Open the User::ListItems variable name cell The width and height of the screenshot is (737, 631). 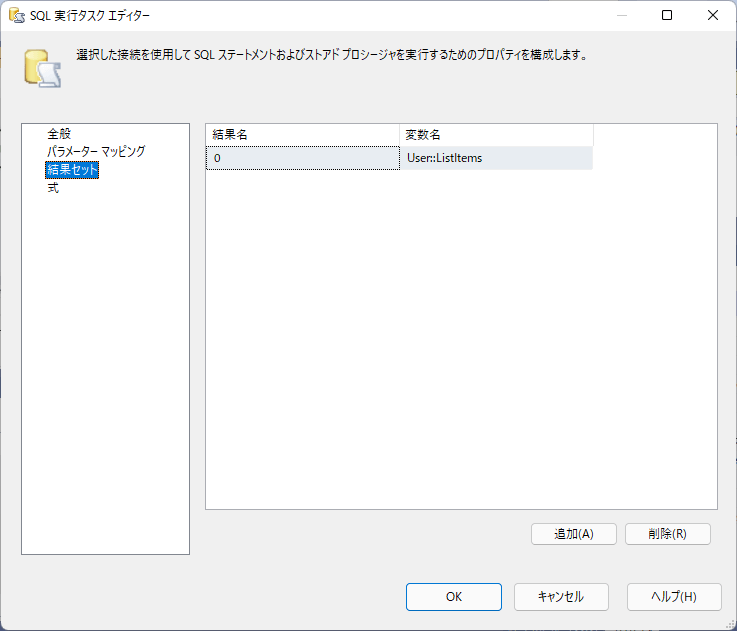pos(496,158)
